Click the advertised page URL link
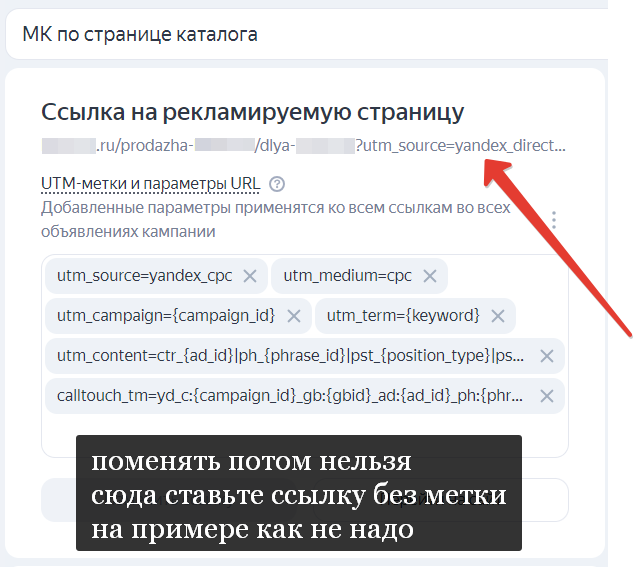Screen dimensions: 634x567 point(303,146)
